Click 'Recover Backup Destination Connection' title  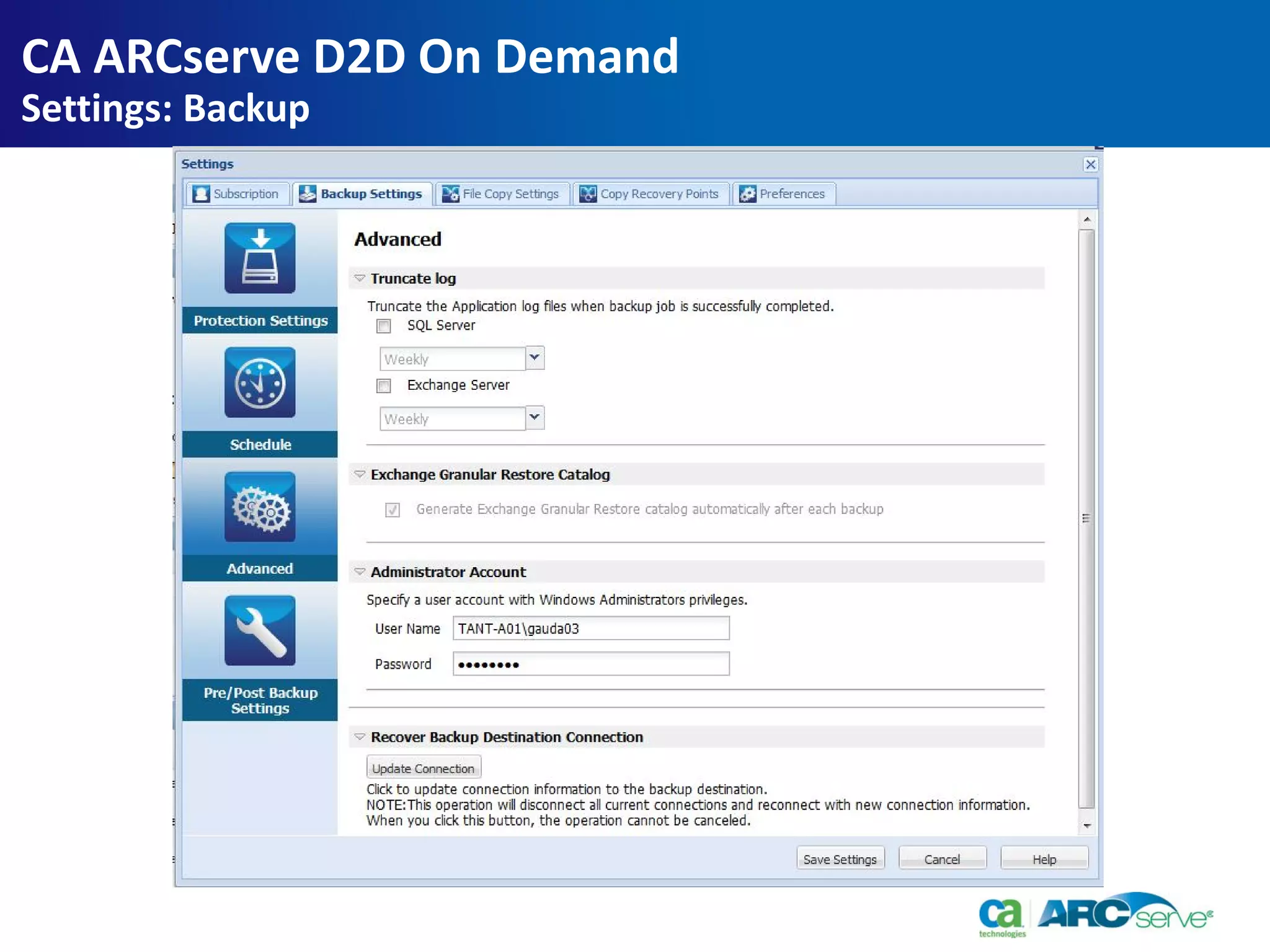tap(507, 737)
